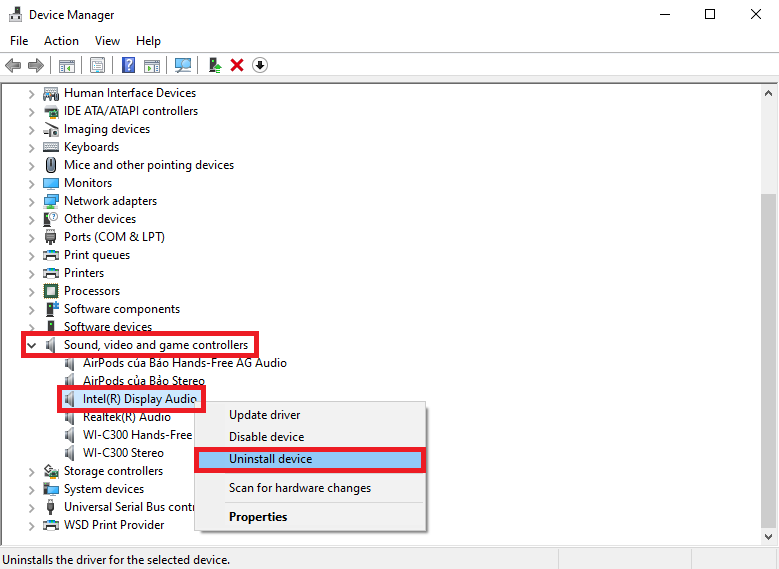
Task: Click the Disable device down-arrow icon
Action: click(x=260, y=65)
